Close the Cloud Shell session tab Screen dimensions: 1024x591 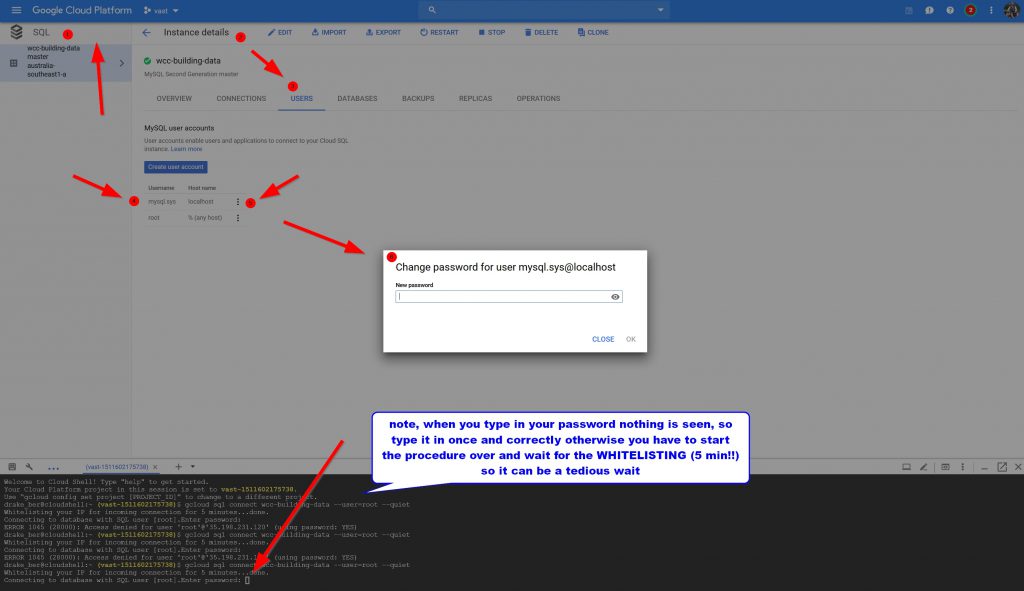tap(156, 467)
